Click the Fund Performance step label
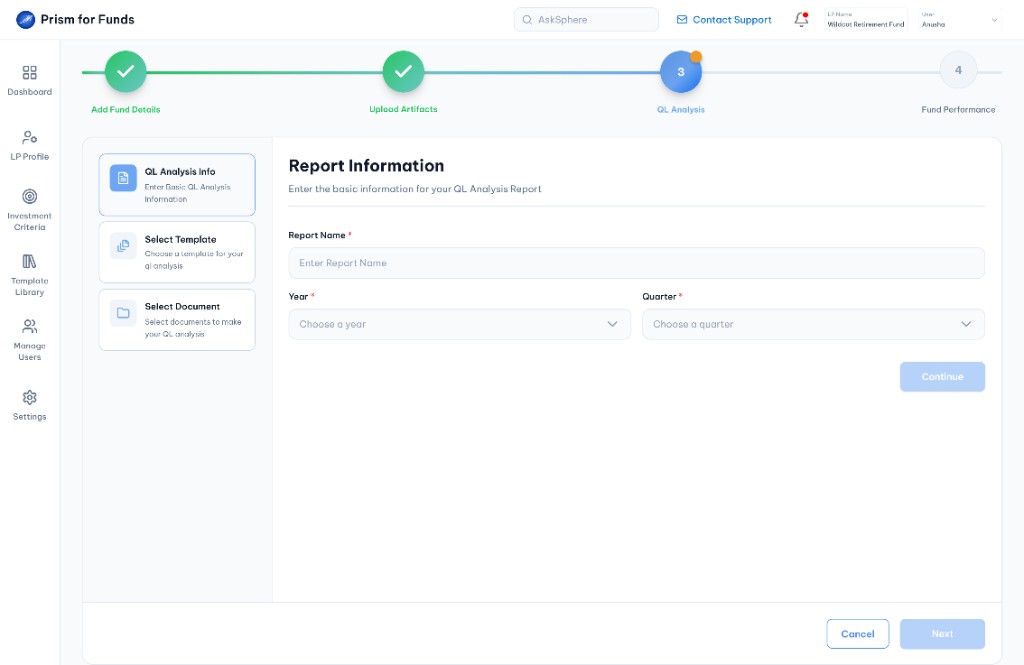 (x=958, y=110)
